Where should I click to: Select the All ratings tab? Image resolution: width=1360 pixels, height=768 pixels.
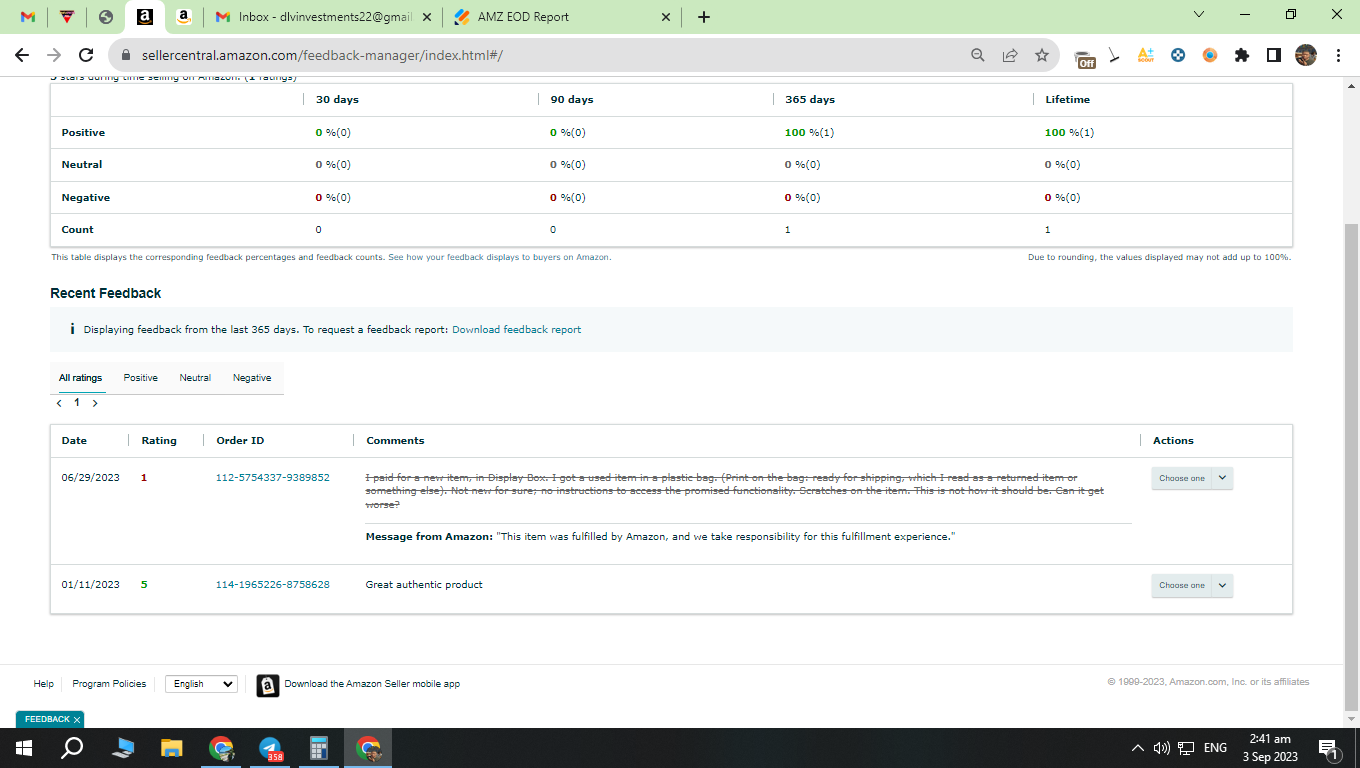(x=80, y=378)
